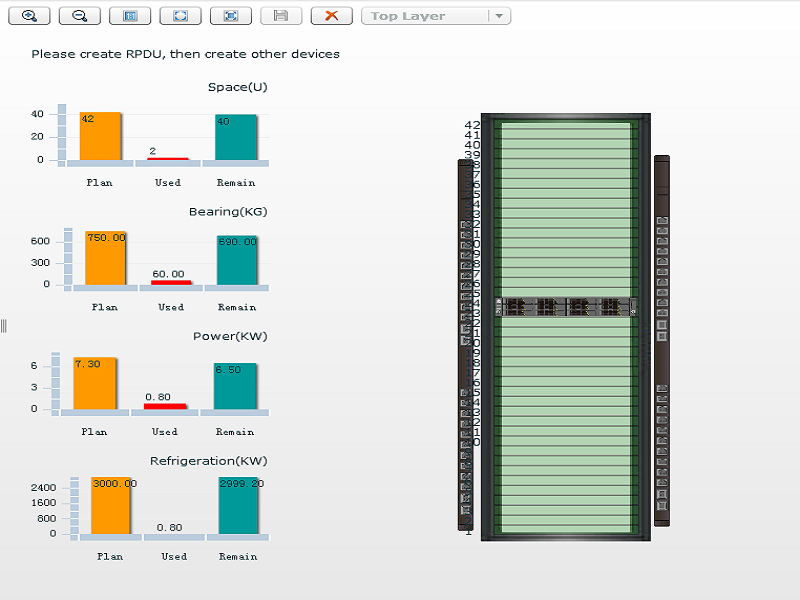Click the 'Please create RPDU' instruction text
800x600 pixels.
185,54
